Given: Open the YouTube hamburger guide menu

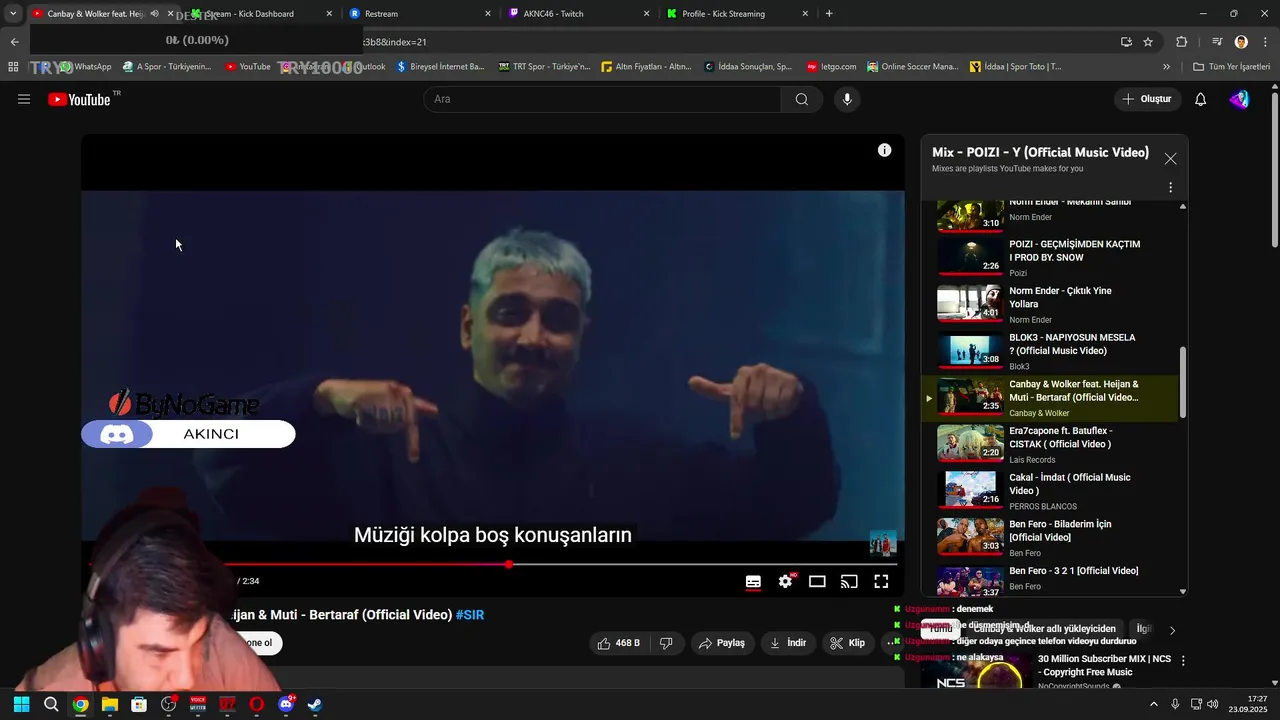Looking at the screenshot, I should tap(24, 99).
